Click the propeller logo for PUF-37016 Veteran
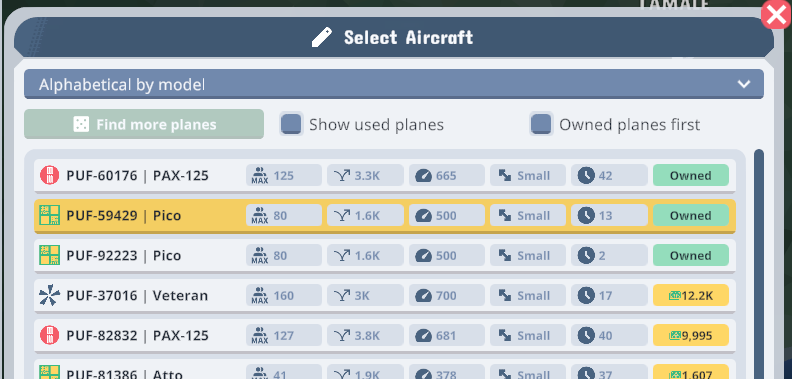The width and height of the screenshot is (792, 379). pos(50,296)
